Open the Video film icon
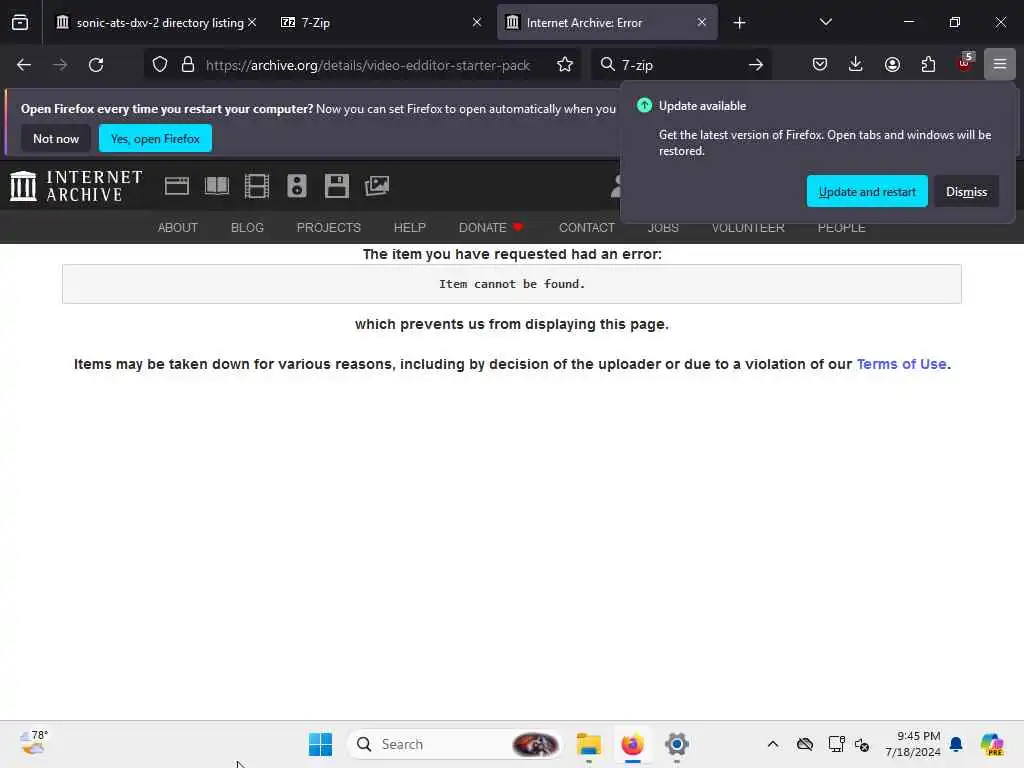The width and height of the screenshot is (1024, 768). 257,186
